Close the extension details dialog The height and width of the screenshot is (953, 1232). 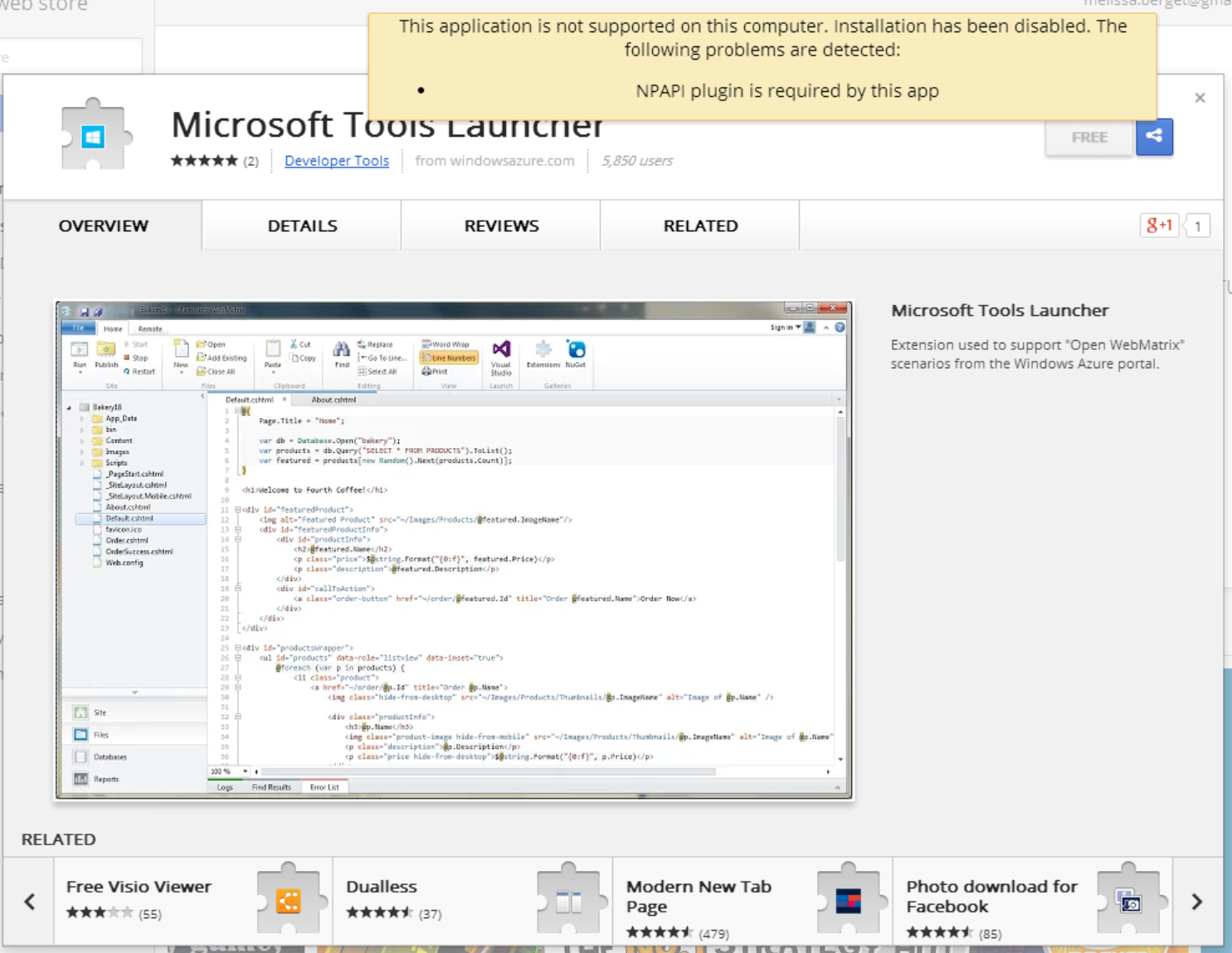click(1200, 98)
